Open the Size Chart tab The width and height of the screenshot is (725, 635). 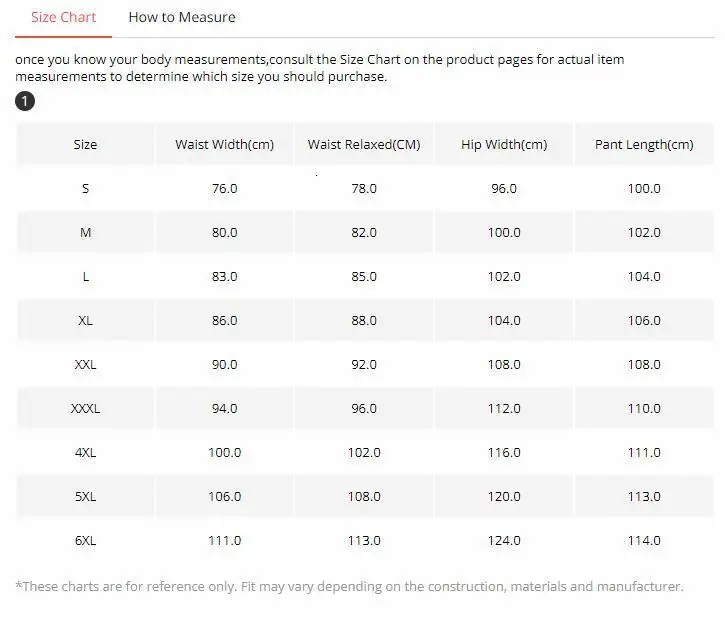pos(63,18)
